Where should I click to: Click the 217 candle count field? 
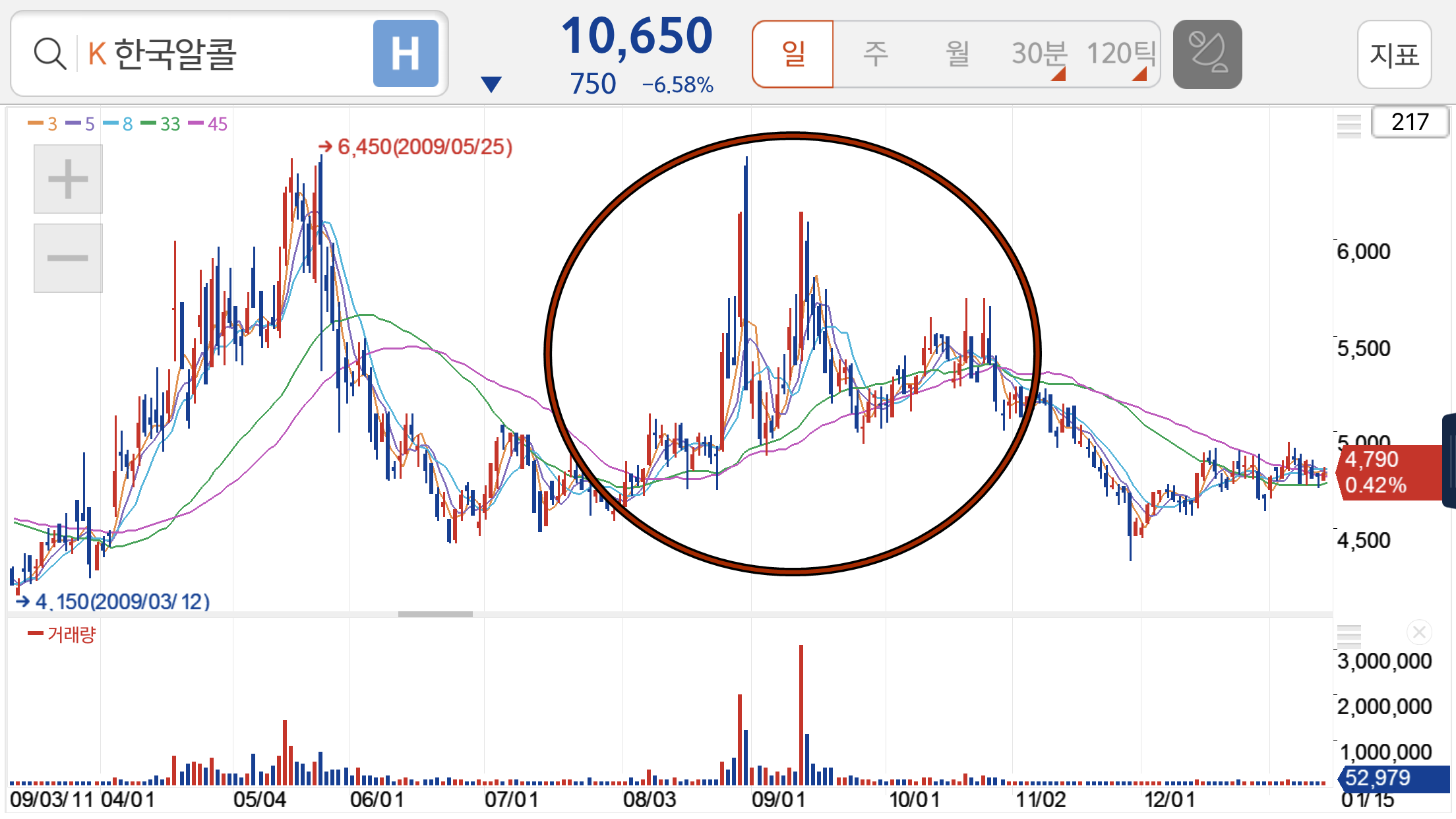tap(1409, 122)
